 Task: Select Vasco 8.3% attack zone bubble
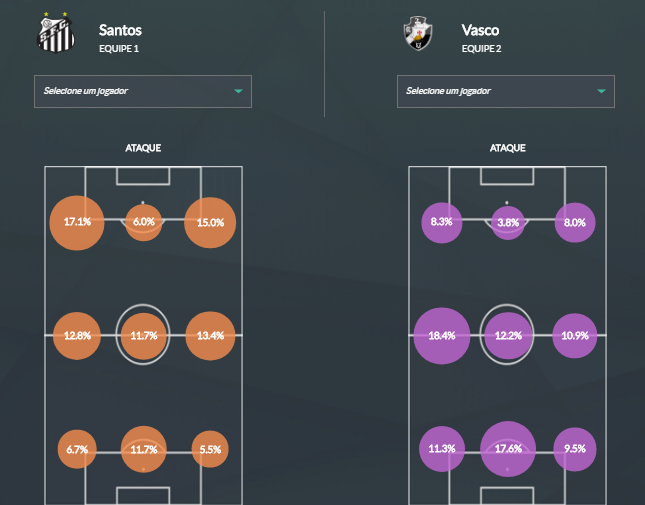coord(441,222)
